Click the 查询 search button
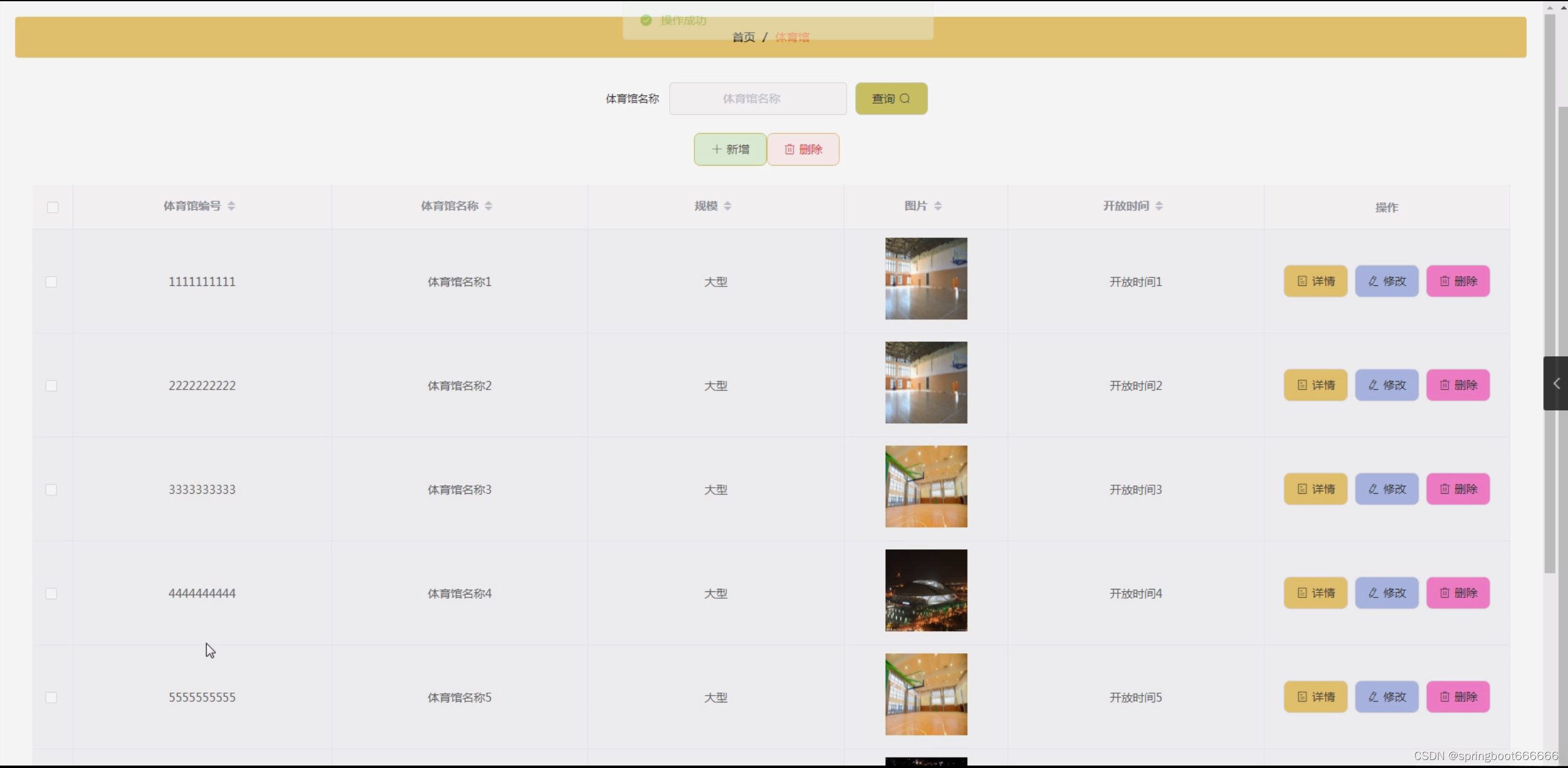 891,99
